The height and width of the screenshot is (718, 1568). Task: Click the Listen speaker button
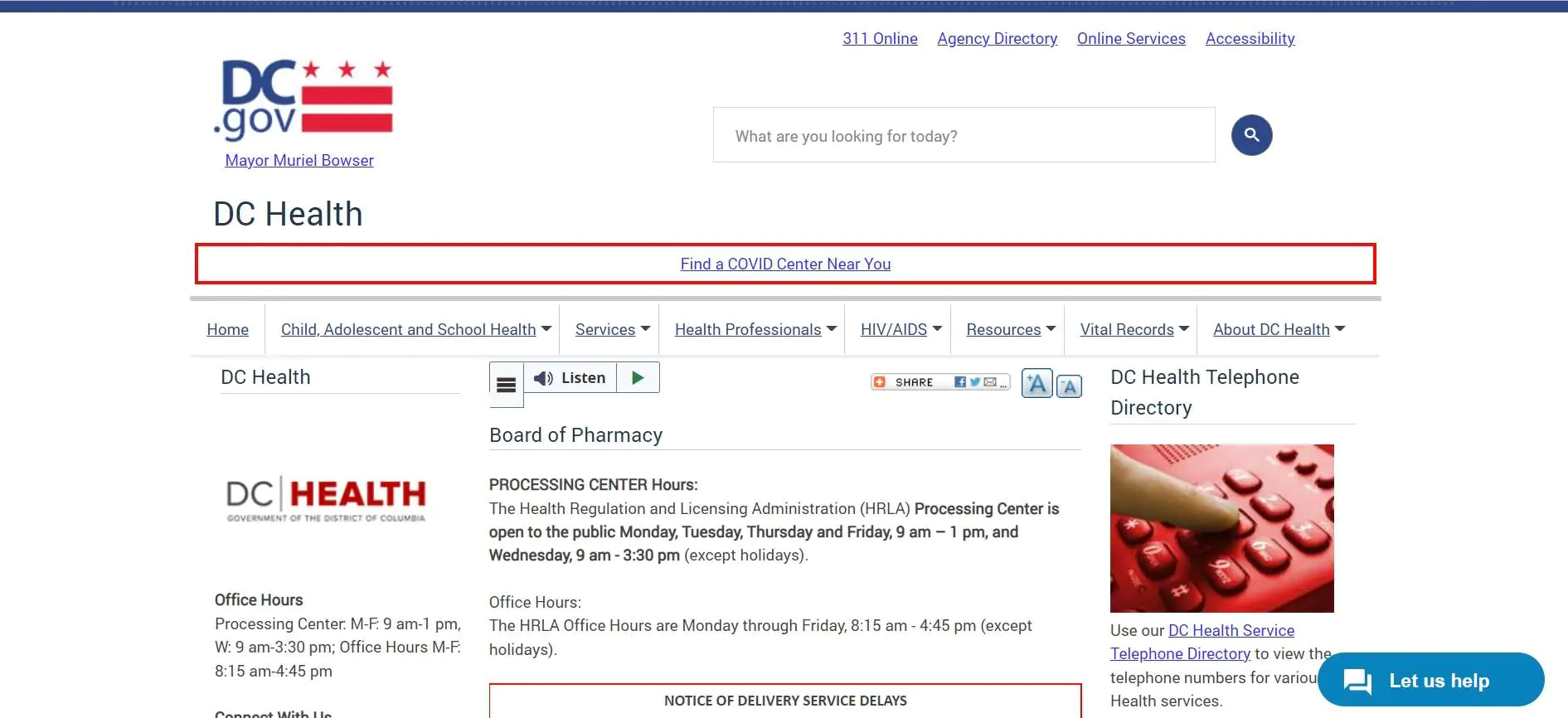[x=570, y=378]
